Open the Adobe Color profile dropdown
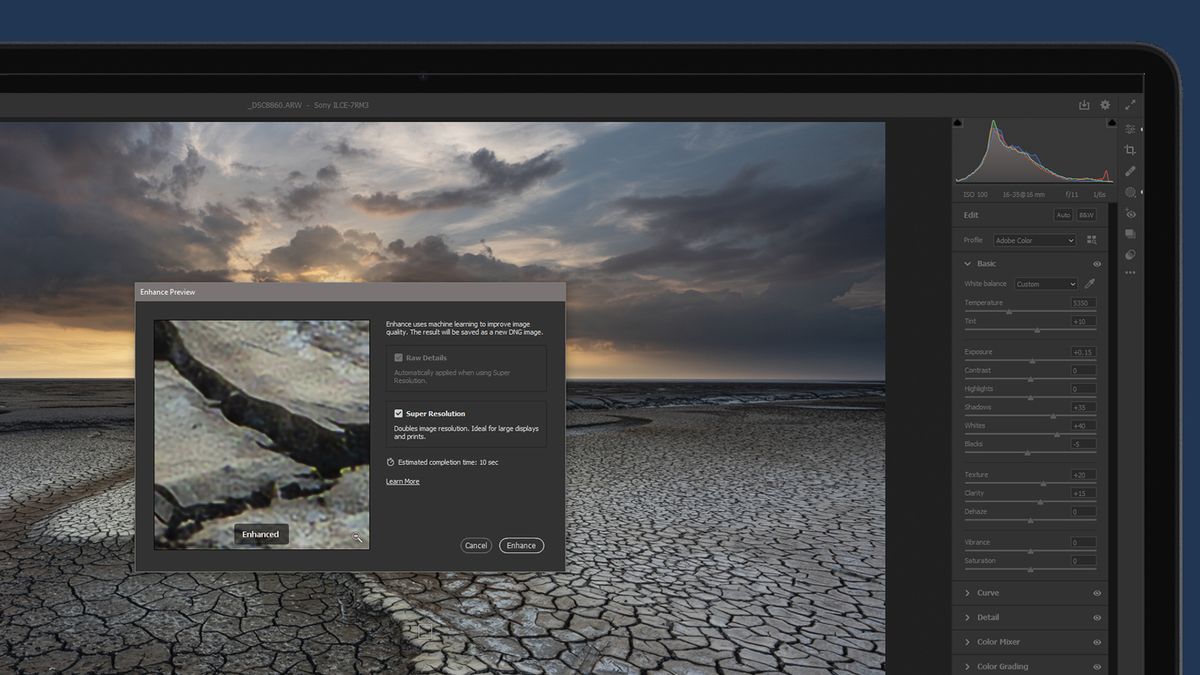This screenshot has height=675, width=1200. [1033, 240]
